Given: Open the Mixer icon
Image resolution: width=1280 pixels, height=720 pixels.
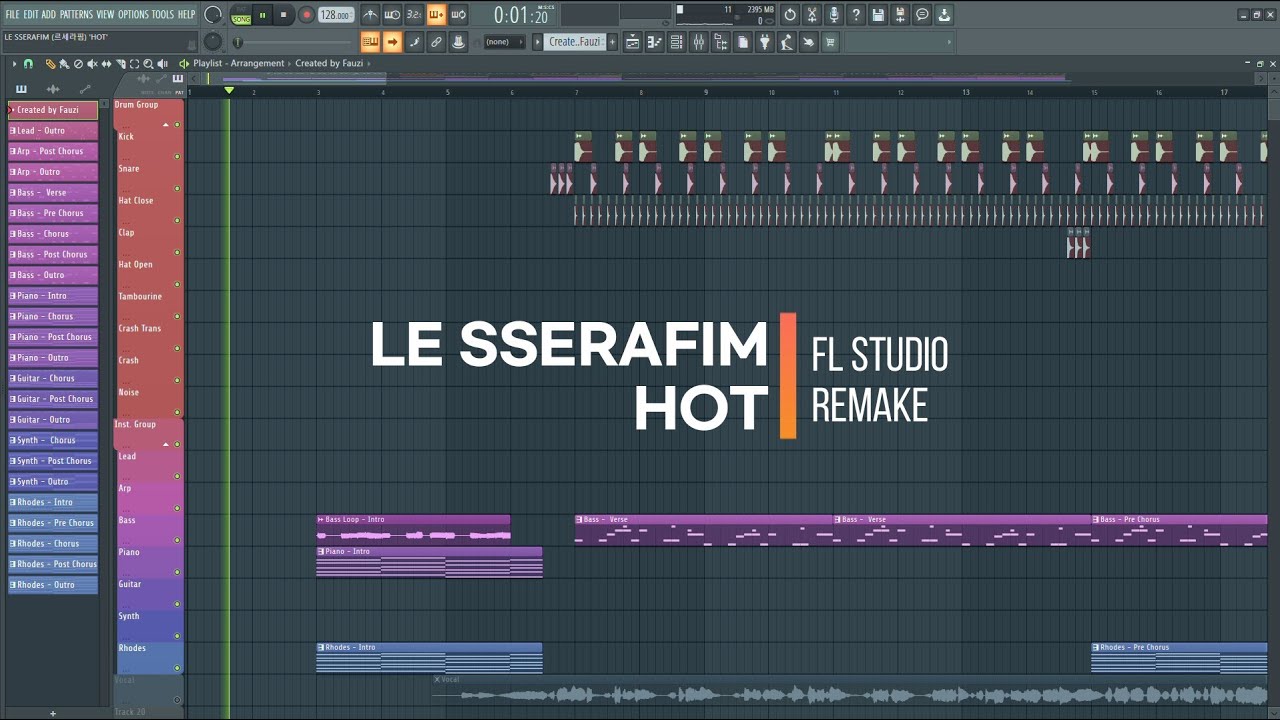Looking at the screenshot, I should [699, 42].
